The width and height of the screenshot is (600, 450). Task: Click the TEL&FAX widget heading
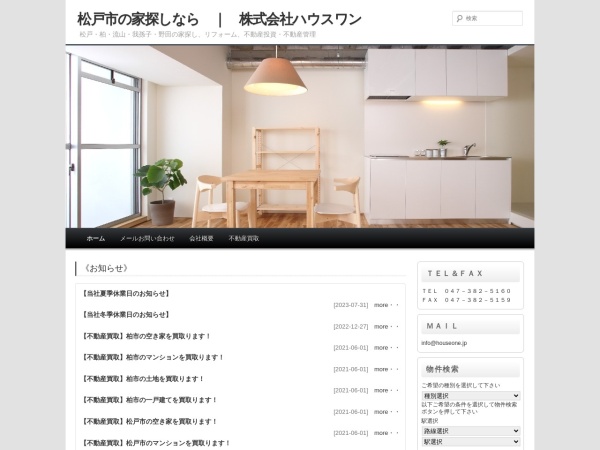(x=455, y=274)
